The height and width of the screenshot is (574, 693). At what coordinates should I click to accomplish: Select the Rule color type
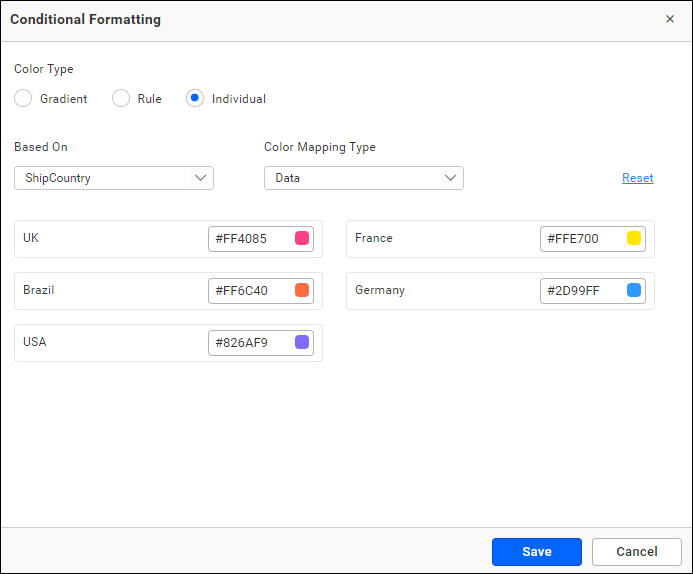pyautogui.click(x=121, y=99)
